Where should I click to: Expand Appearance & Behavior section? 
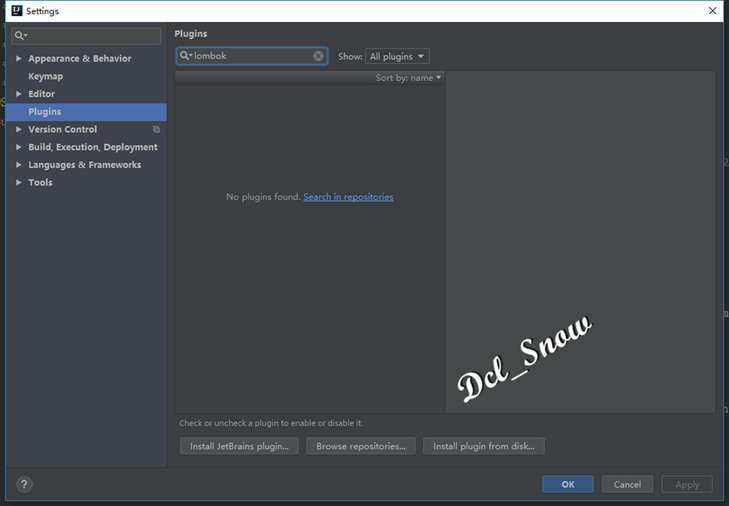[x=19, y=58]
